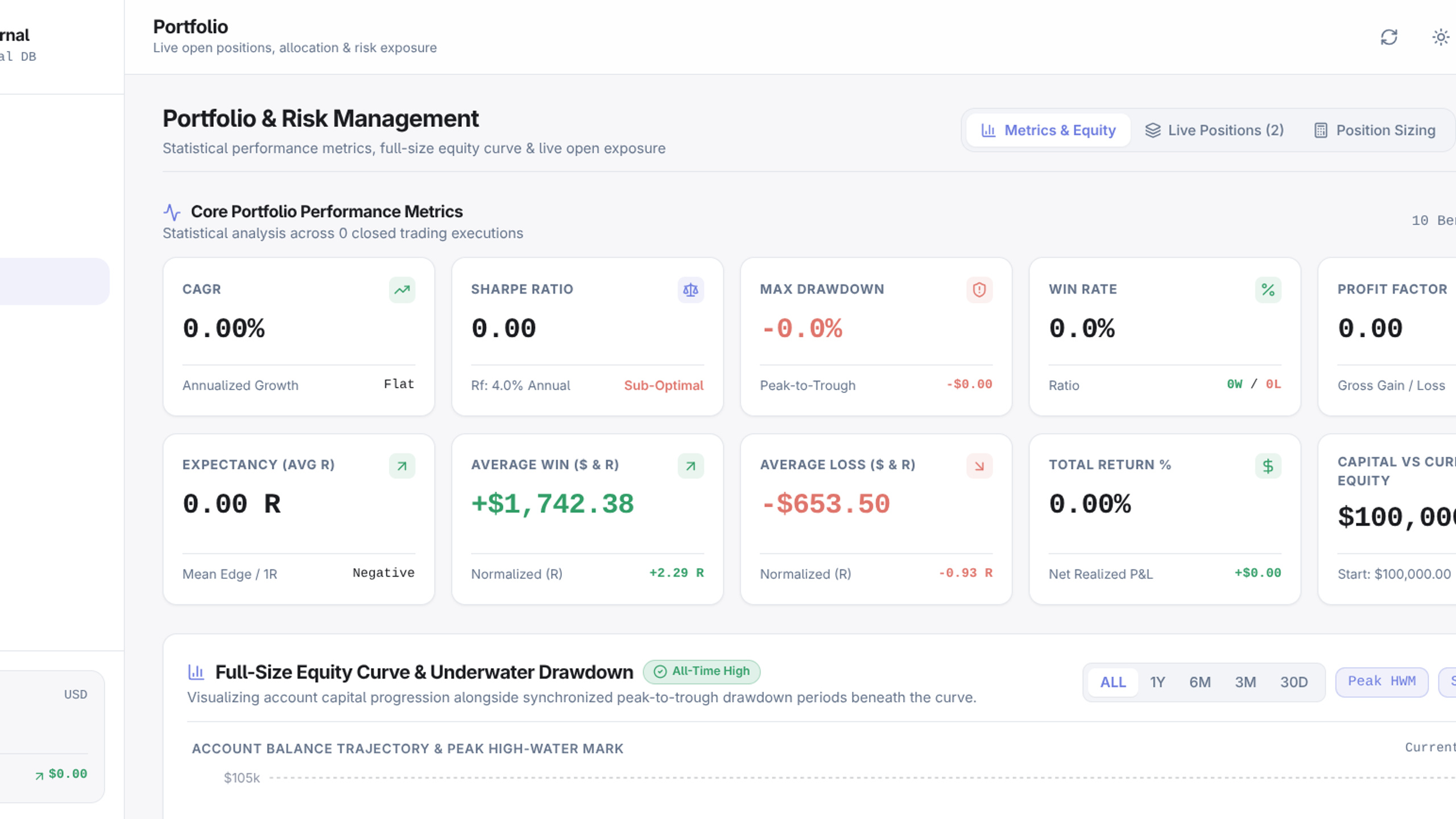1456x819 pixels.
Task: Click the refresh icon in the header
Action: (x=1389, y=38)
